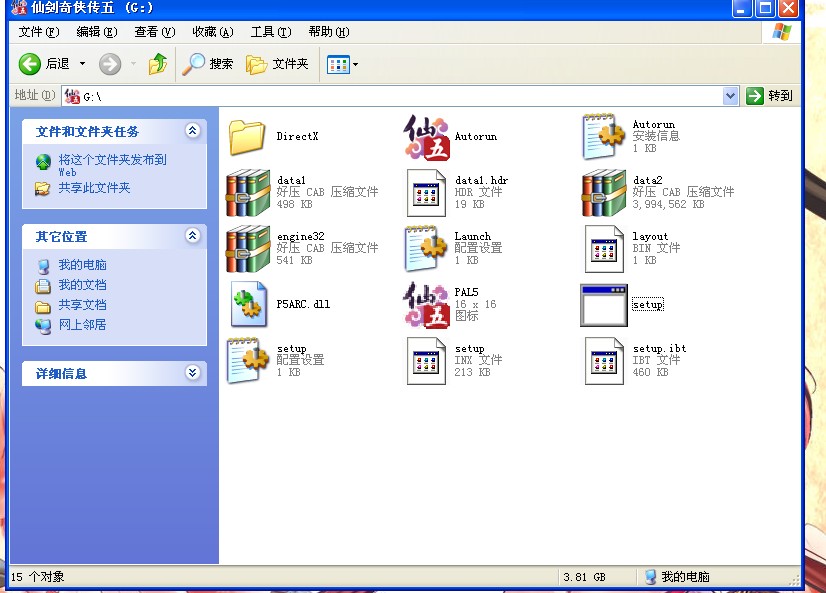Click the DirectX folder name label
Image resolution: width=826 pixels, height=593 pixels.
[x=297, y=137]
